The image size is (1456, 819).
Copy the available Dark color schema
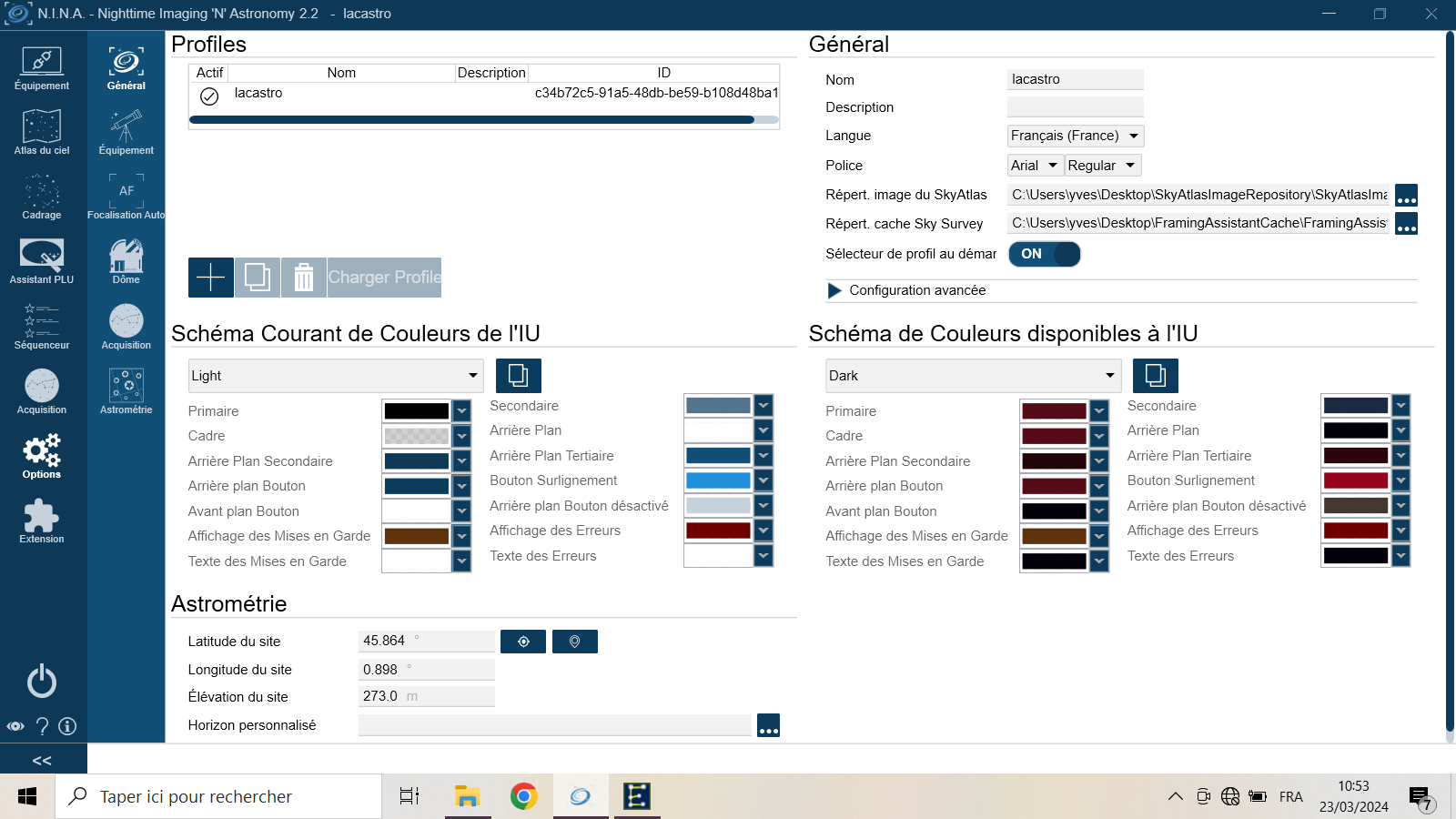1156,376
